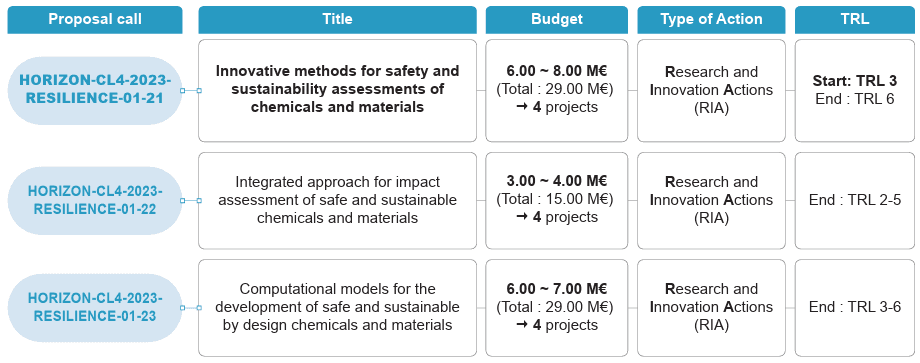
Task: Select the Integrated approach for impact assessment box
Action: click(337, 201)
